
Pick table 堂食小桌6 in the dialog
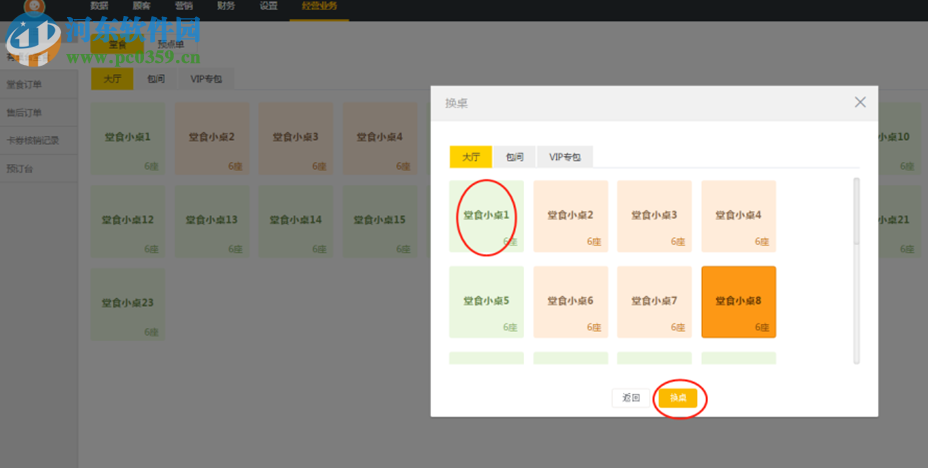click(x=571, y=302)
